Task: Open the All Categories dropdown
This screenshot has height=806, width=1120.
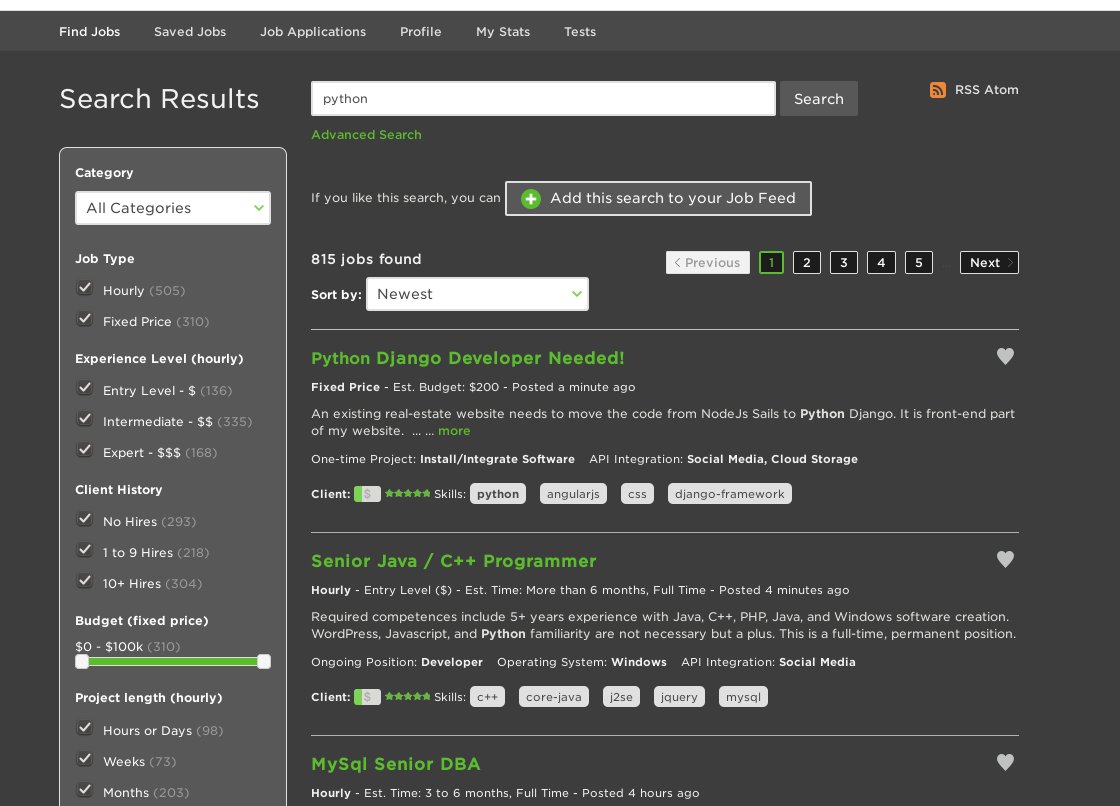Action: 173,208
